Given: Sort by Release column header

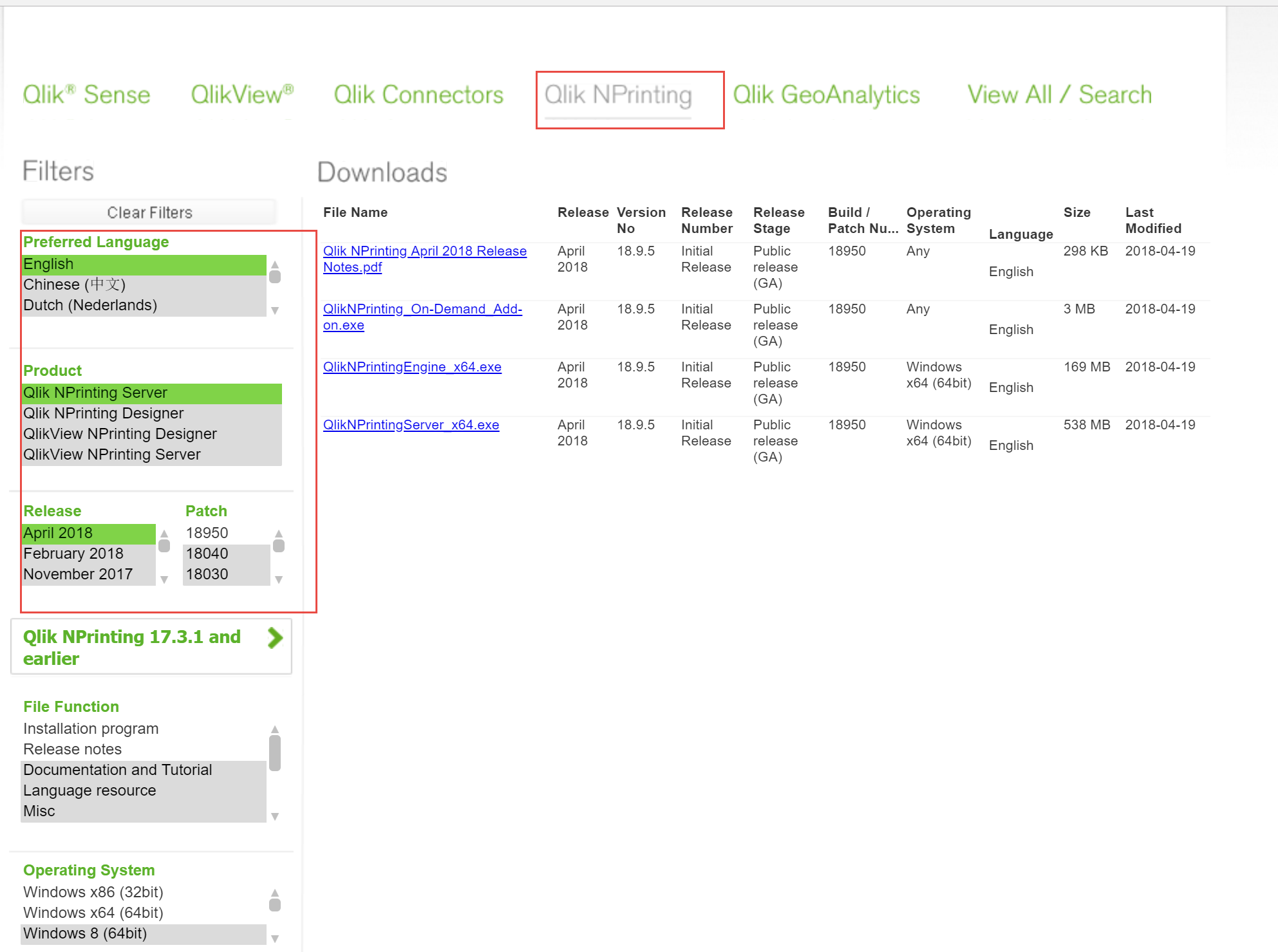Looking at the screenshot, I should 583,212.
